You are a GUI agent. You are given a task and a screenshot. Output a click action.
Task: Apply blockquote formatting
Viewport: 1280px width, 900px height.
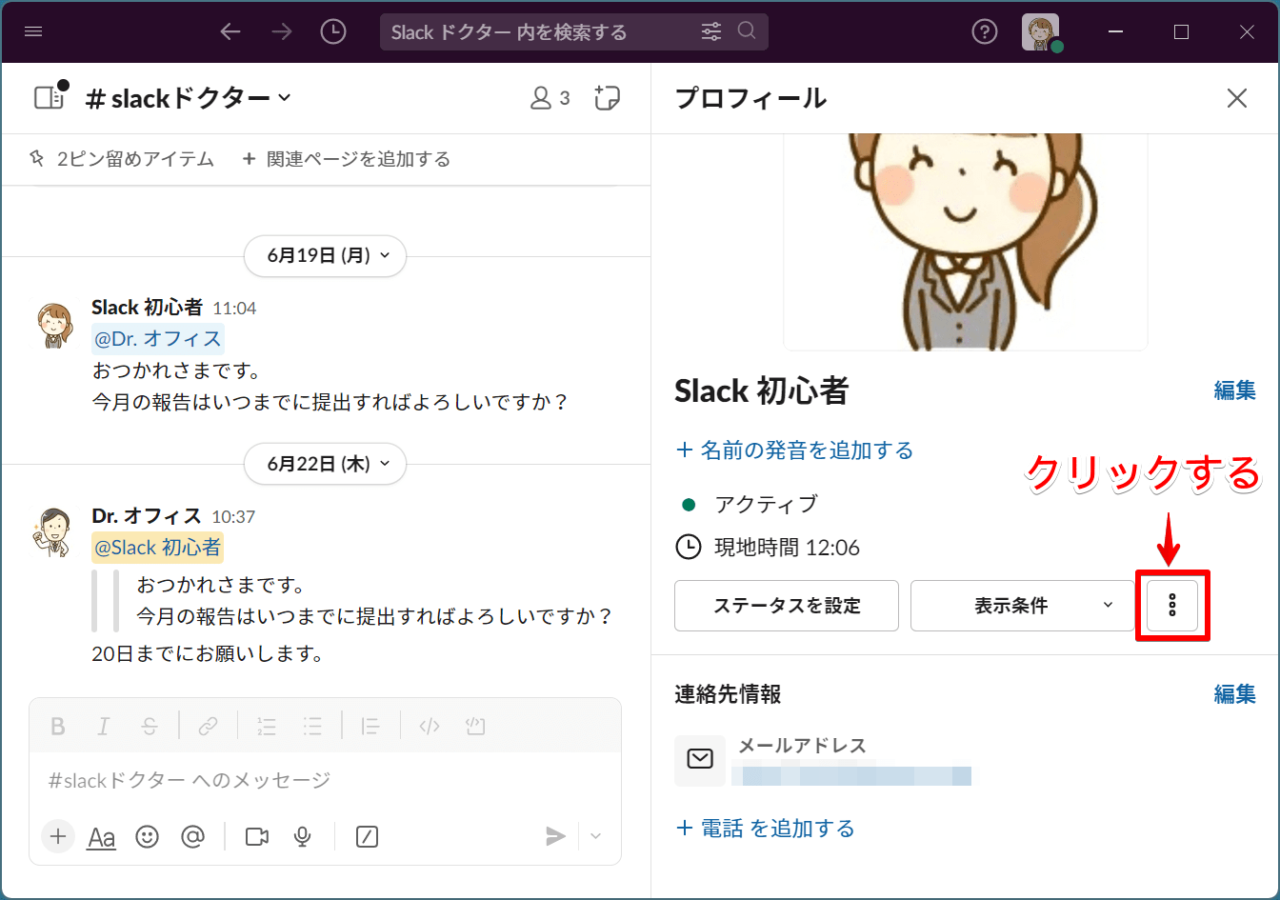click(371, 726)
